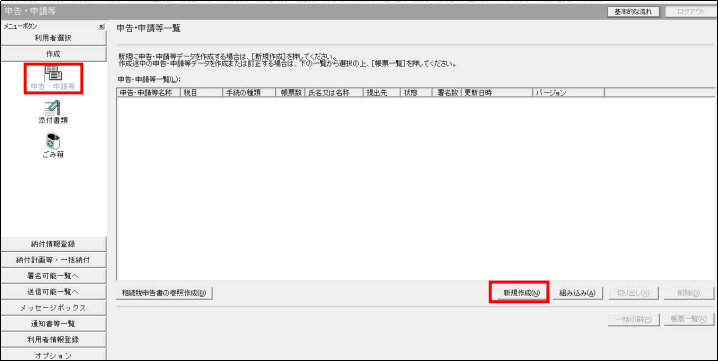The width and height of the screenshot is (718, 361).
Task: Click the 新規作成 button
Action: pyautogui.click(x=519, y=293)
